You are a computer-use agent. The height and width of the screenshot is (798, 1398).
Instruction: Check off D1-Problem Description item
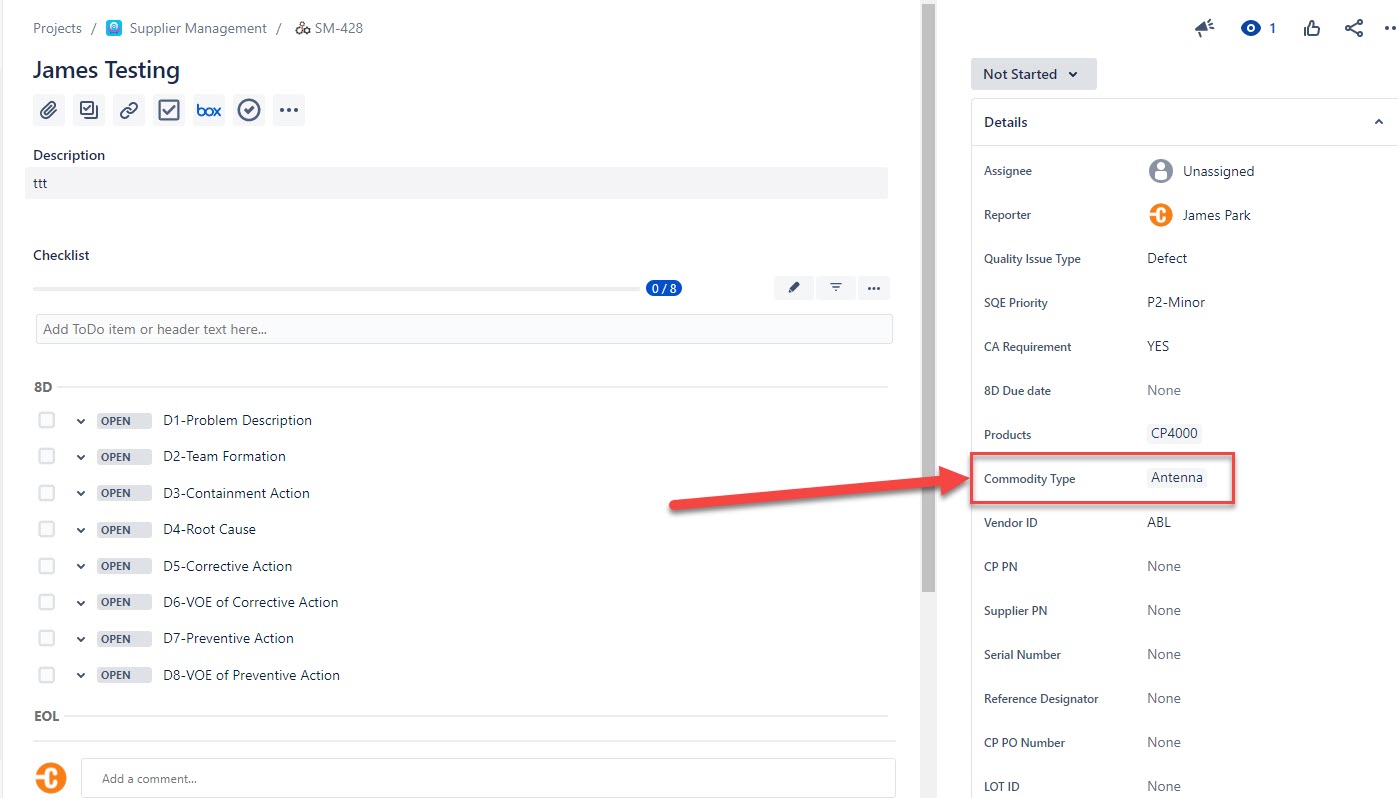coord(46,420)
